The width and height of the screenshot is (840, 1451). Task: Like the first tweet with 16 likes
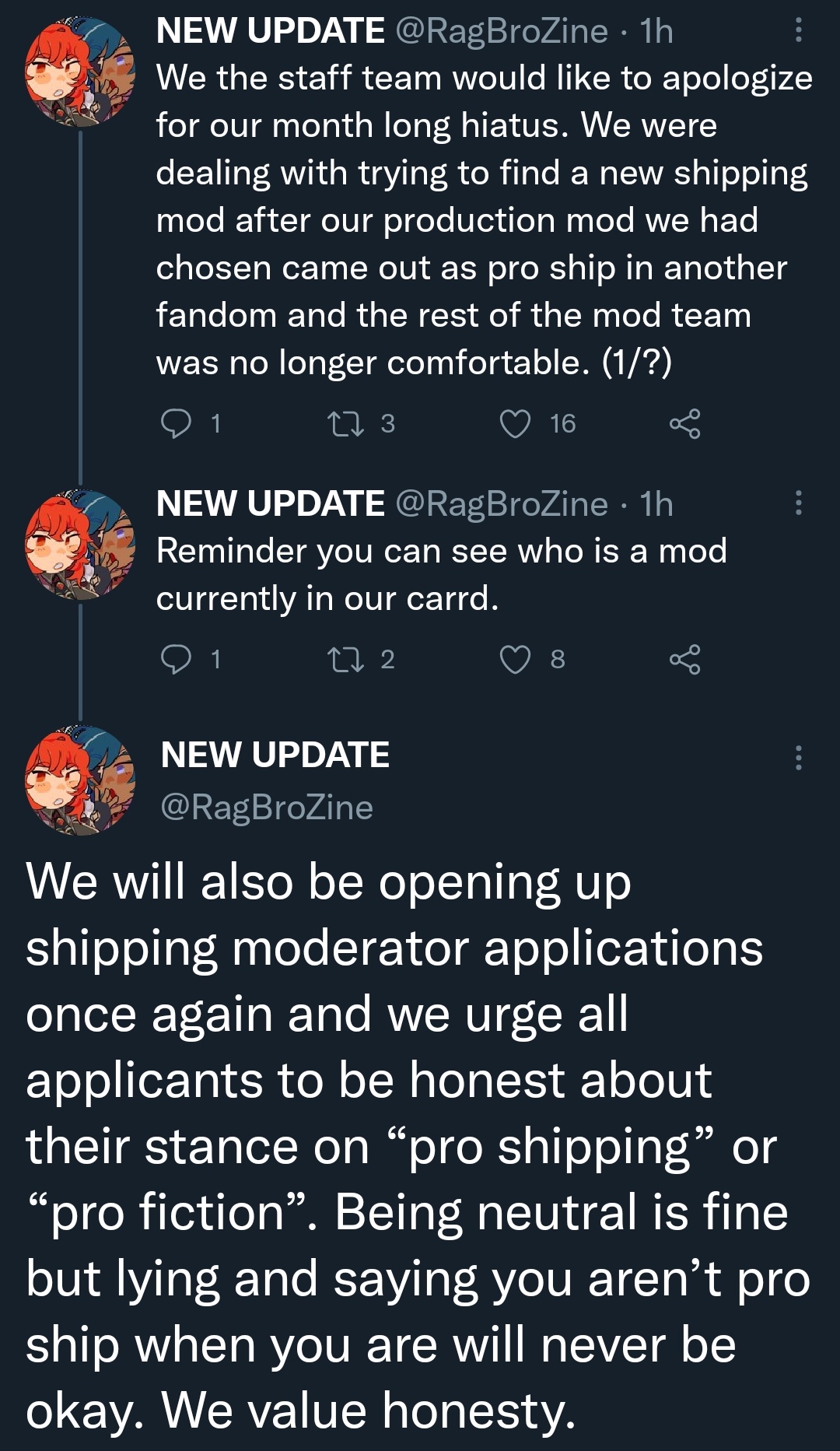[x=515, y=424]
